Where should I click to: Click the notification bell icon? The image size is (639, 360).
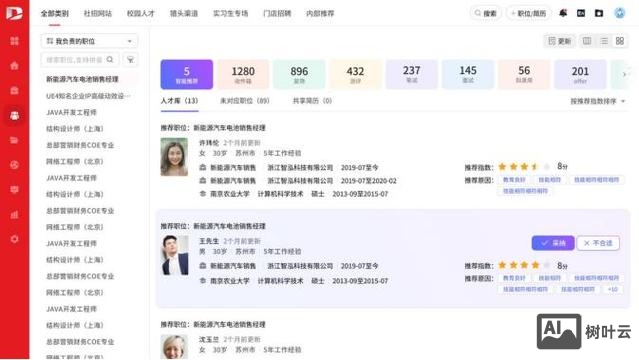(x=563, y=13)
